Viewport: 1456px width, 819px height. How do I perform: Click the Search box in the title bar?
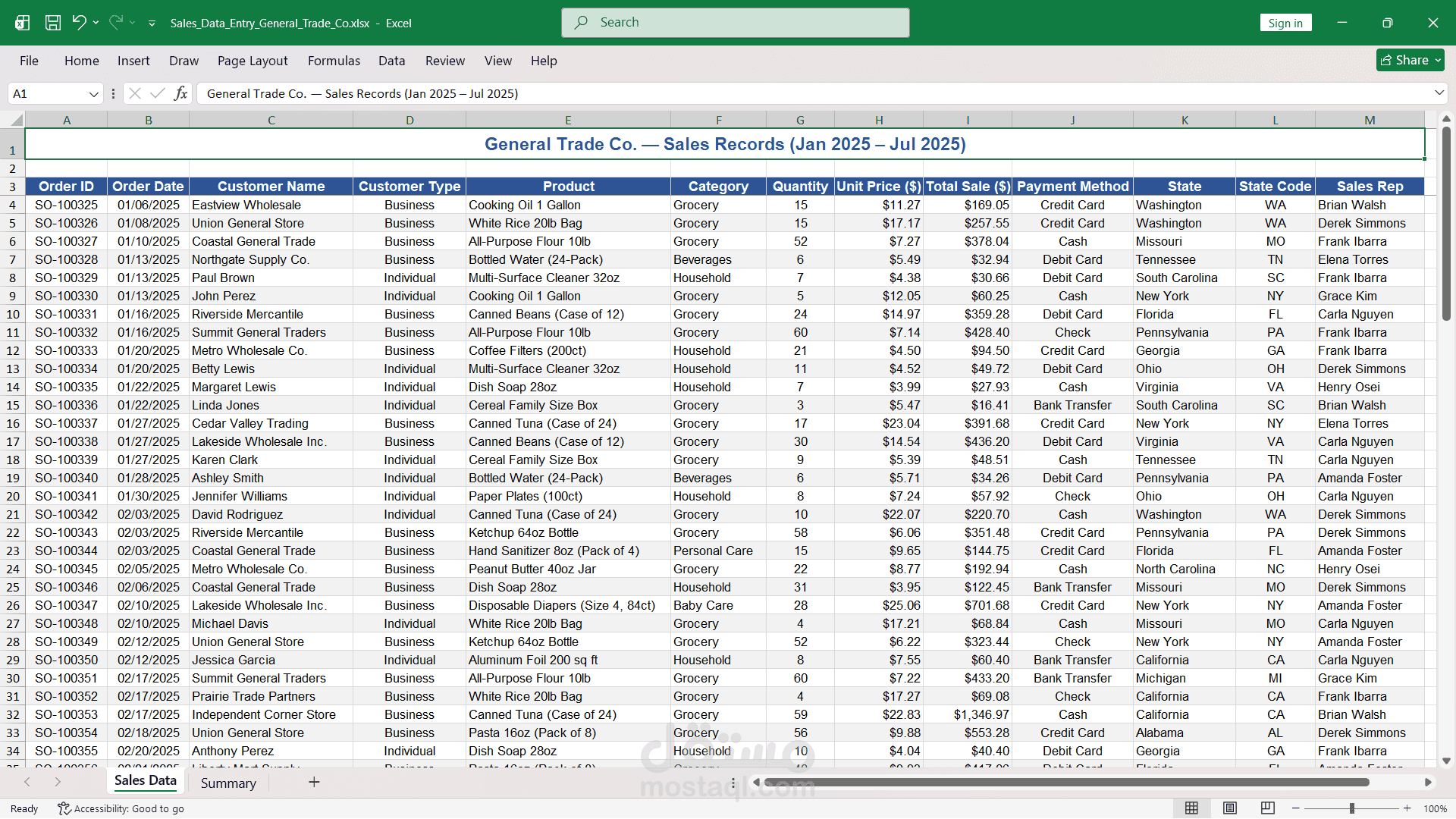(x=735, y=23)
